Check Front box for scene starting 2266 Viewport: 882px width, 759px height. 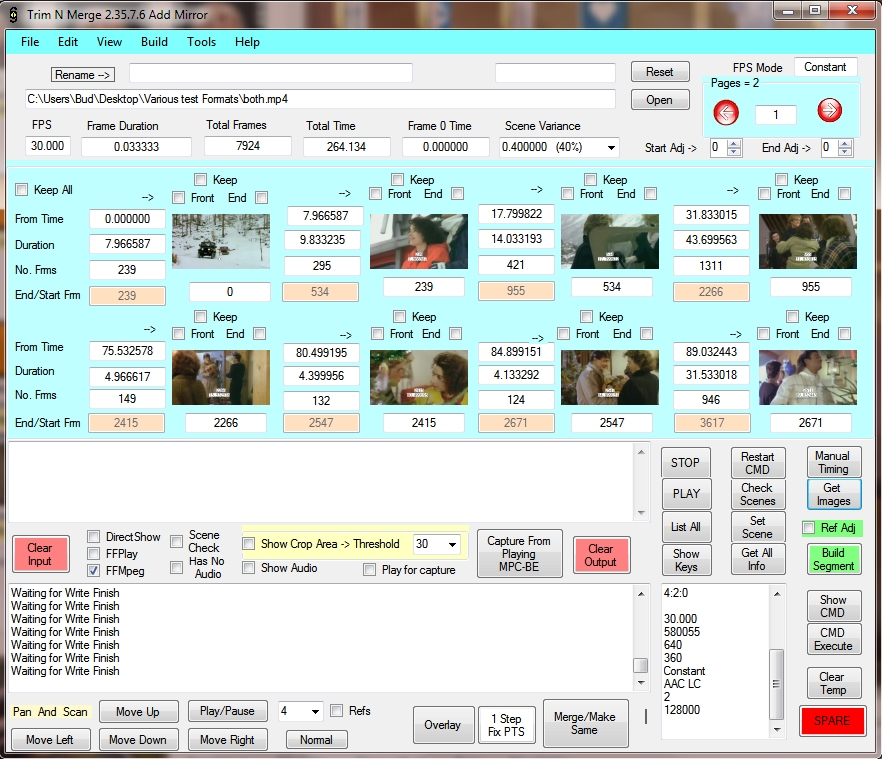[x=178, y=334]
